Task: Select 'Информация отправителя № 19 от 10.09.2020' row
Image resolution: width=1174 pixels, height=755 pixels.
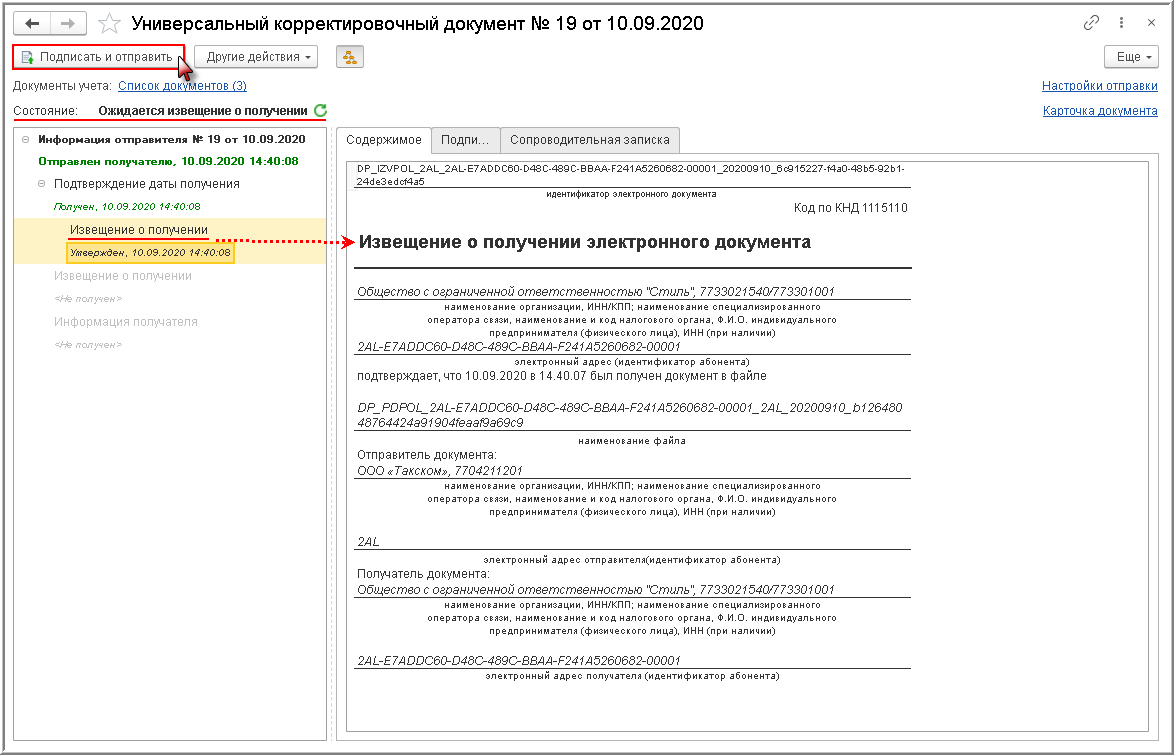Action: 171,139
